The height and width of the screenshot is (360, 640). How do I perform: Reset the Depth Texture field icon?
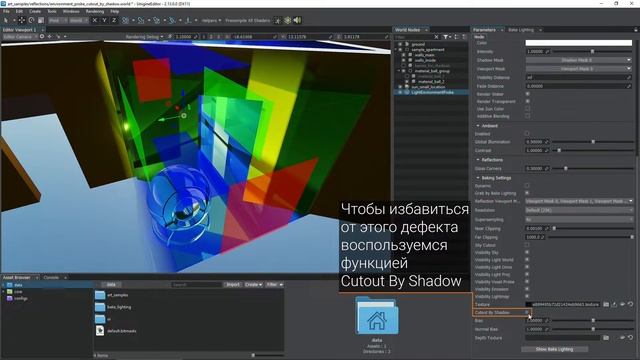pos(631,338)
